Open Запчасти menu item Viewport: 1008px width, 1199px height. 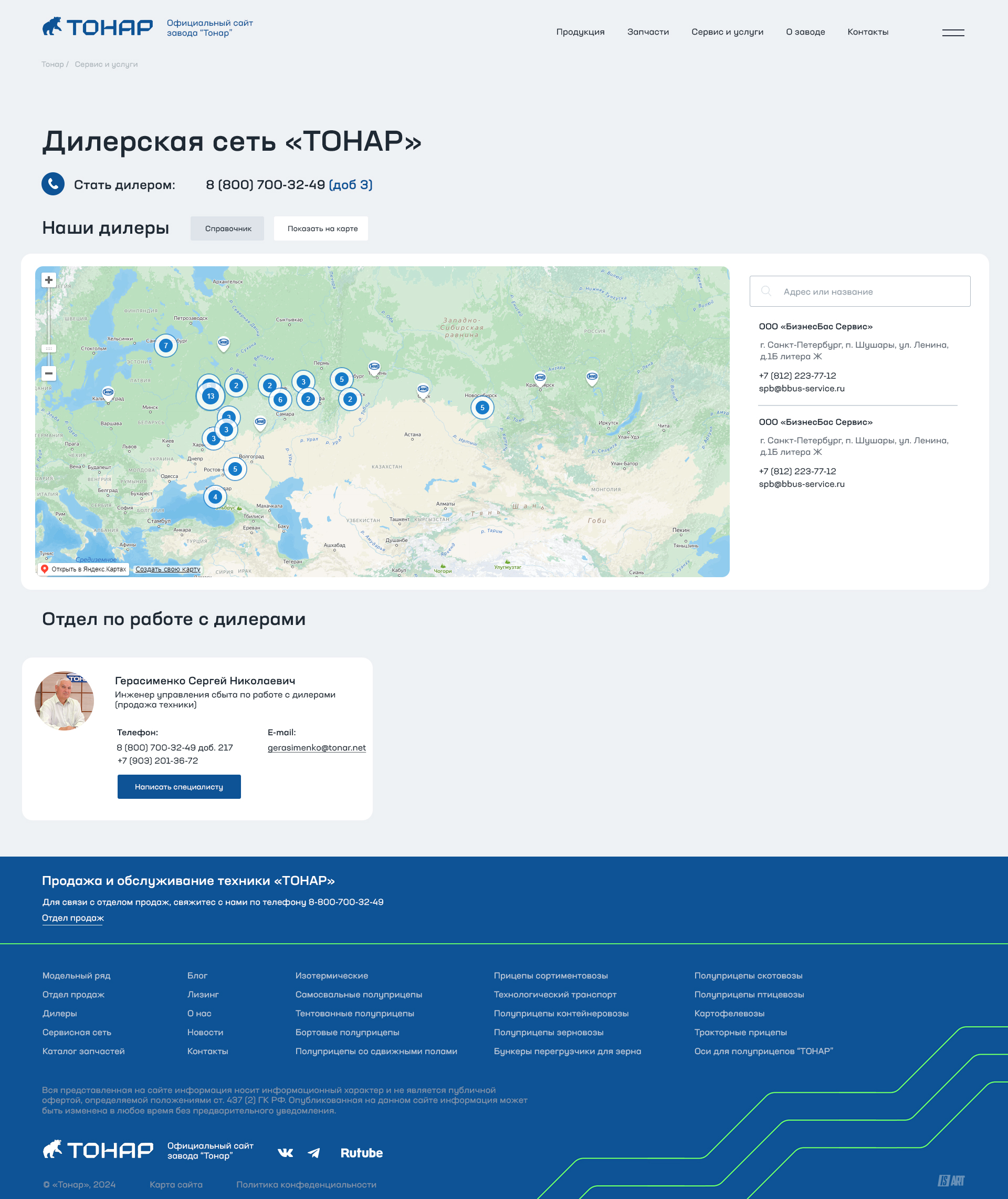click(x=648, y=32)
